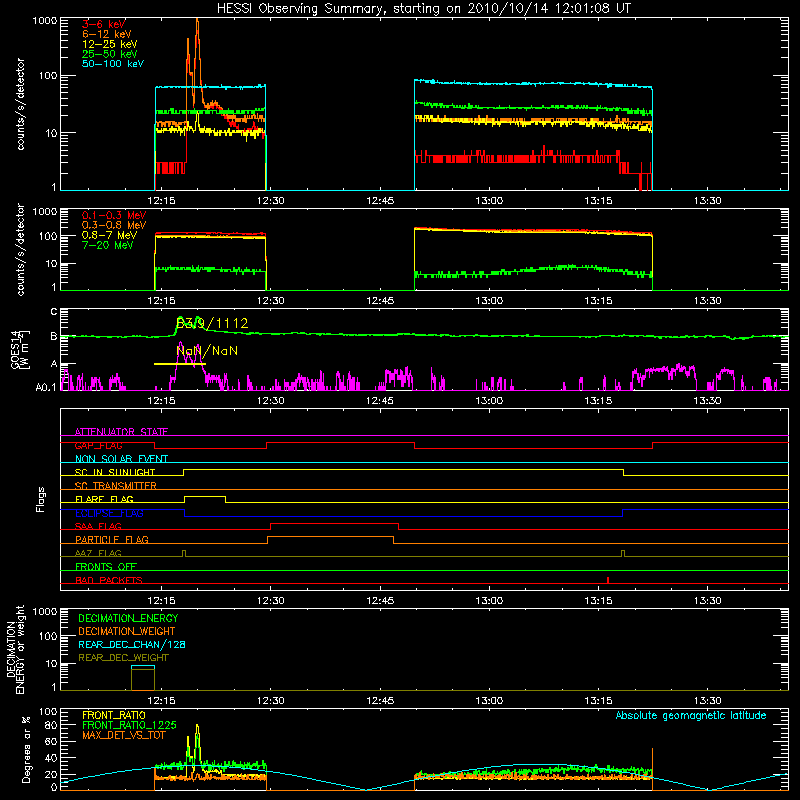Click the DECIMATION_ENERGY legend entry
The height and width of the screenshot is (800, 800).
coord(128,618)
